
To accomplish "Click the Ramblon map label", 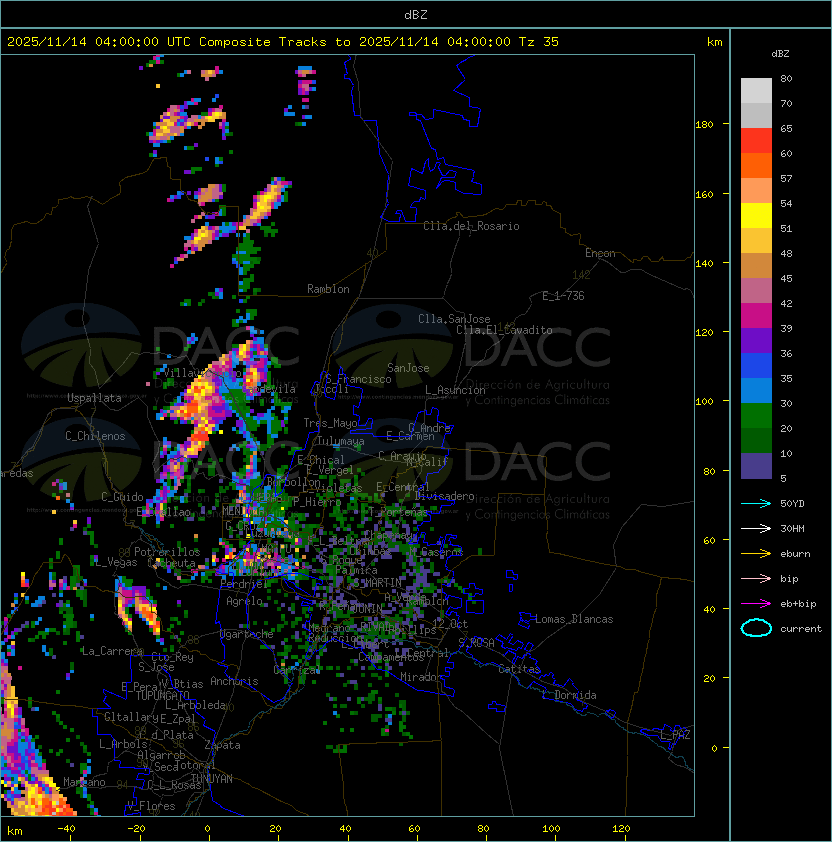I will [328, 289].
